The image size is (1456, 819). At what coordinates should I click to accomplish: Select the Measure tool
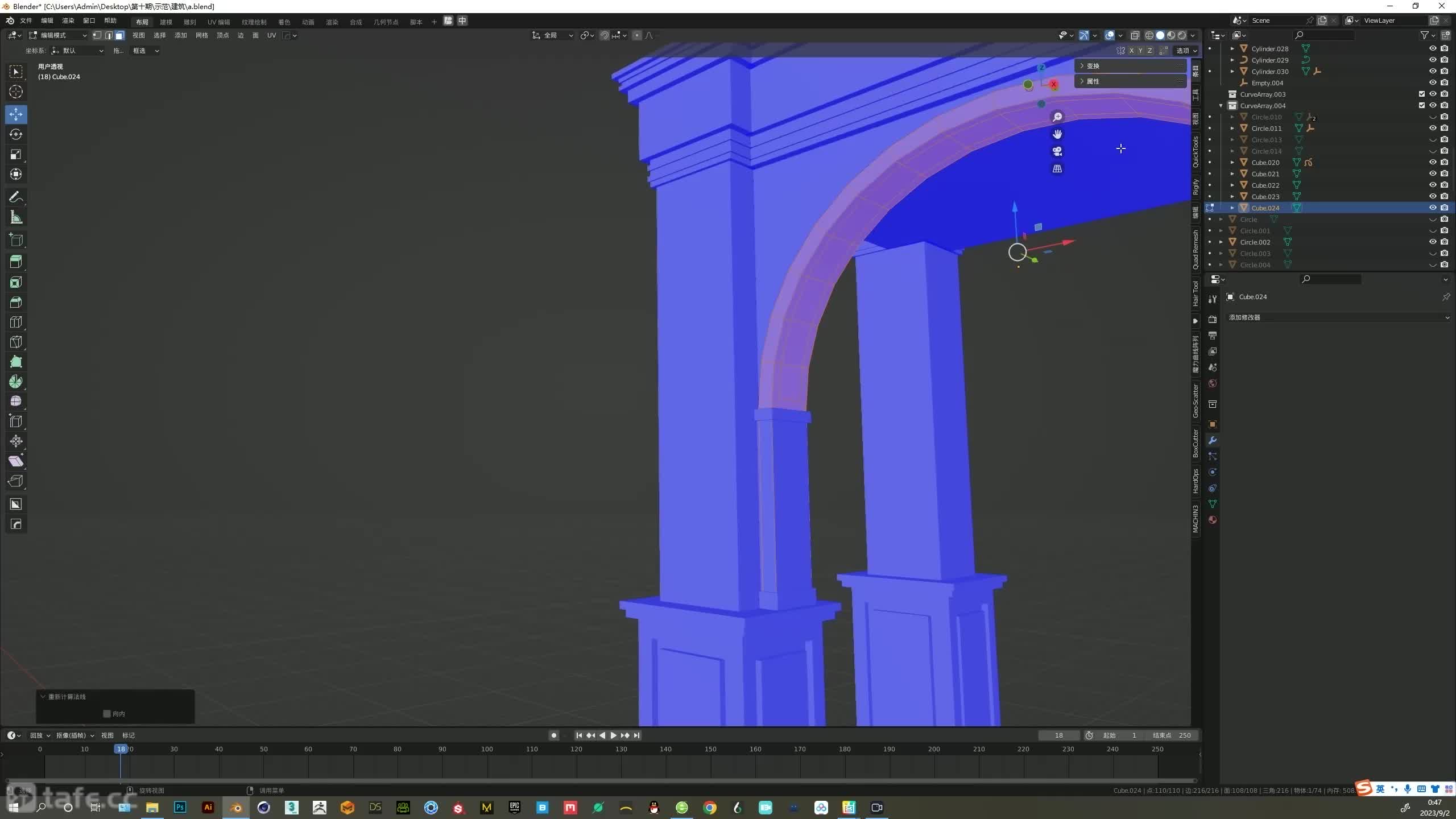(16, 217)
